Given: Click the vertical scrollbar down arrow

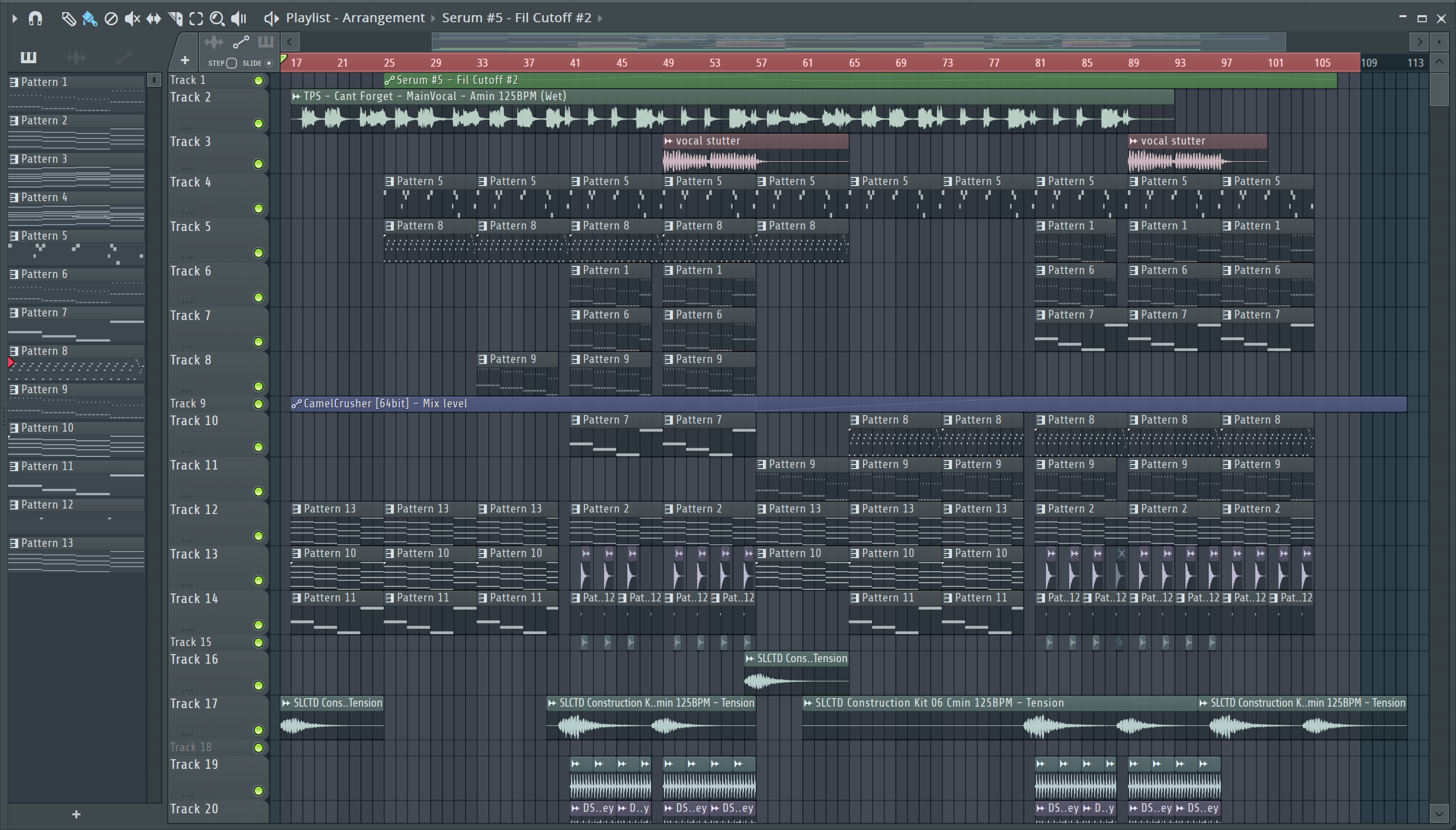Looking at the screenshot, I should coord(1439,813).
